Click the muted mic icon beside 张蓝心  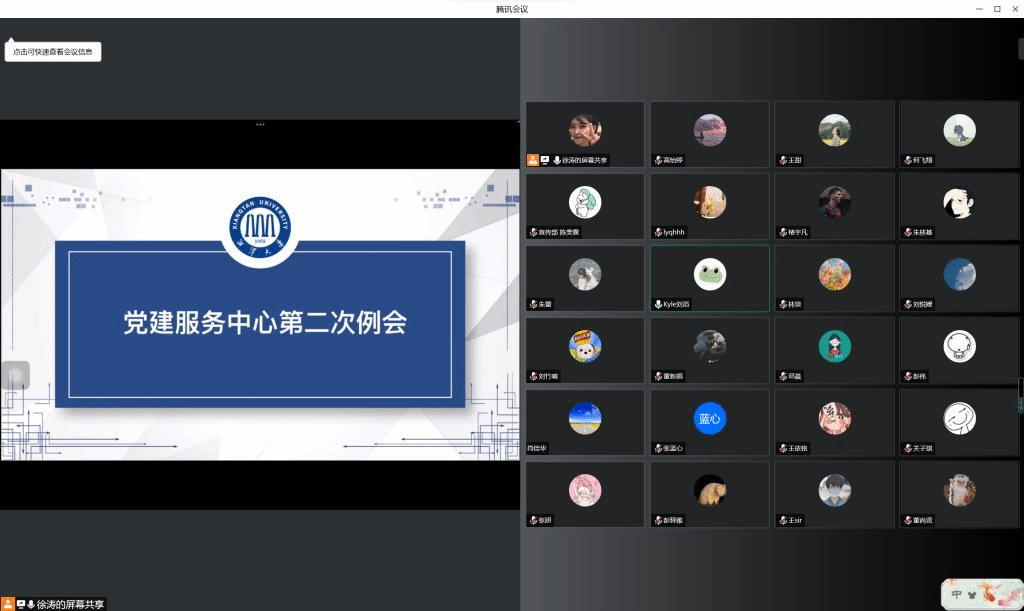(x=657, y=448)
